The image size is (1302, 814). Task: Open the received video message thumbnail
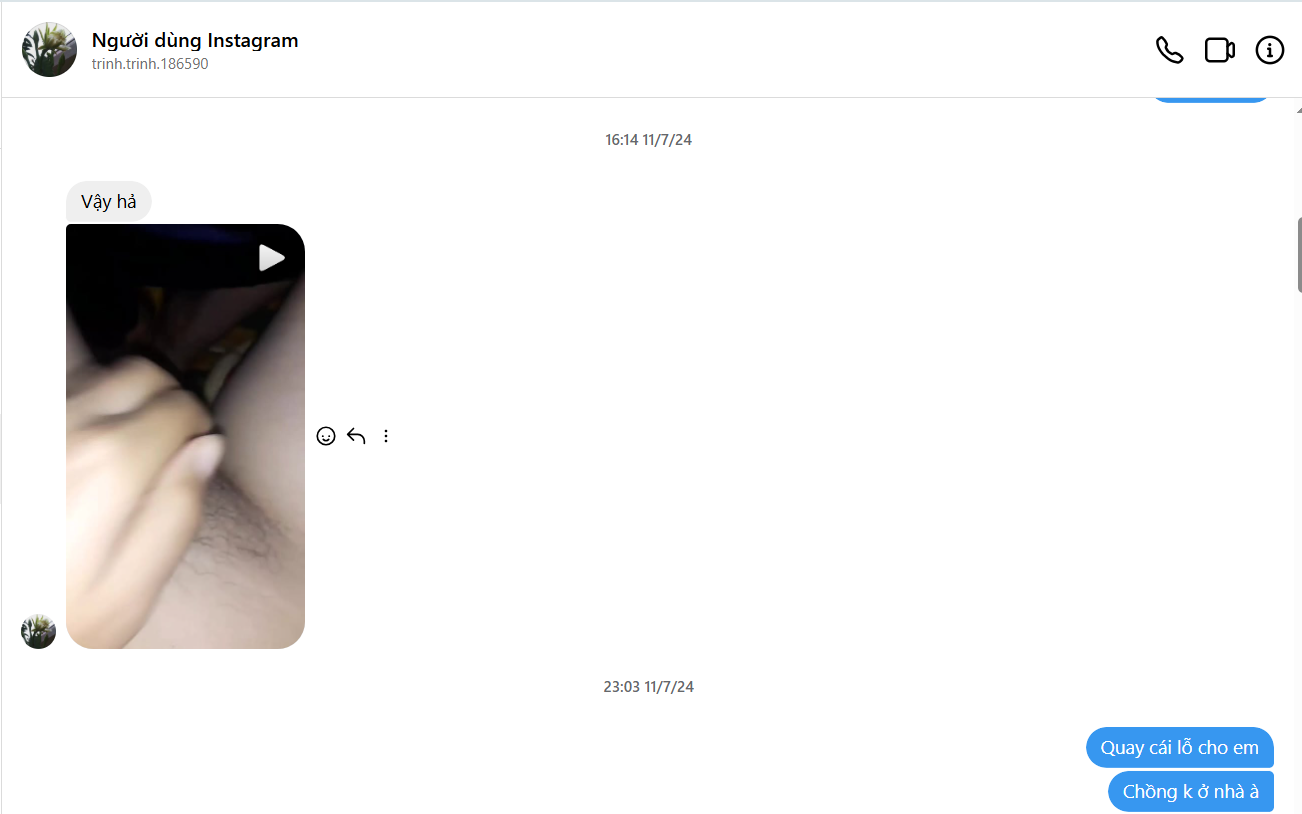(x=185, y=436)
